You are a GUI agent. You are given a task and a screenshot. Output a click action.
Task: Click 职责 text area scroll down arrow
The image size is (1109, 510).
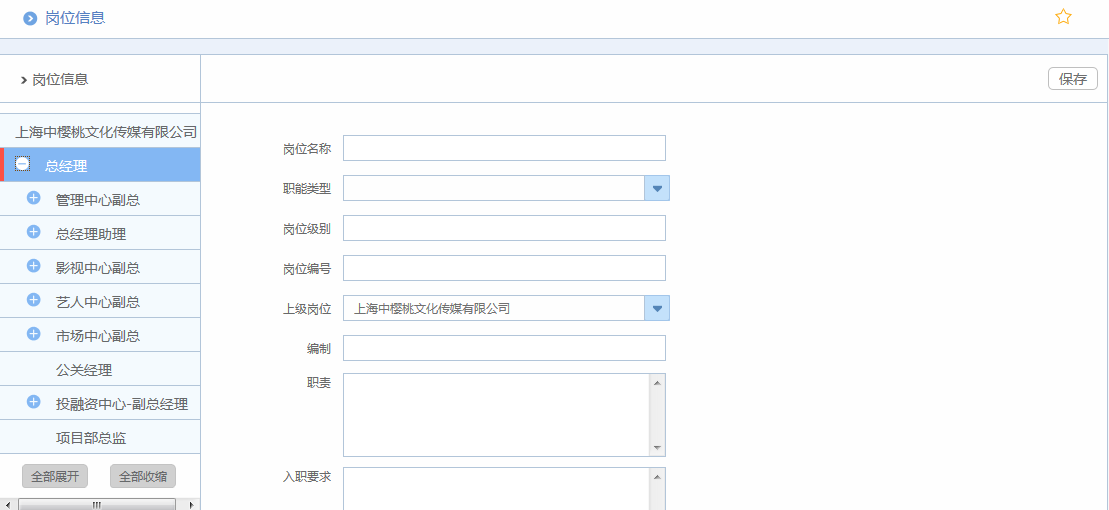pyautogui.click(x=657, y=448)
